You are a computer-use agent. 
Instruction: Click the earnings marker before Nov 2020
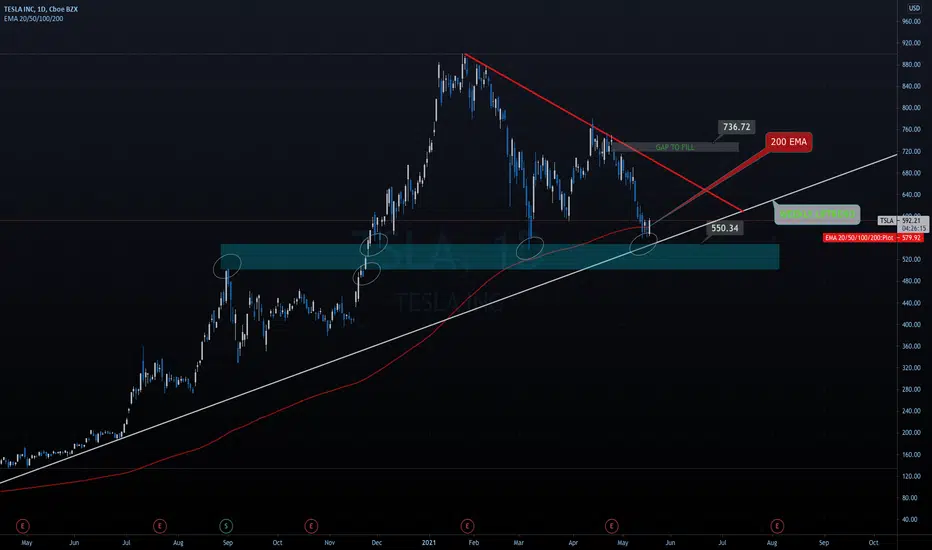tap(311, 526)
